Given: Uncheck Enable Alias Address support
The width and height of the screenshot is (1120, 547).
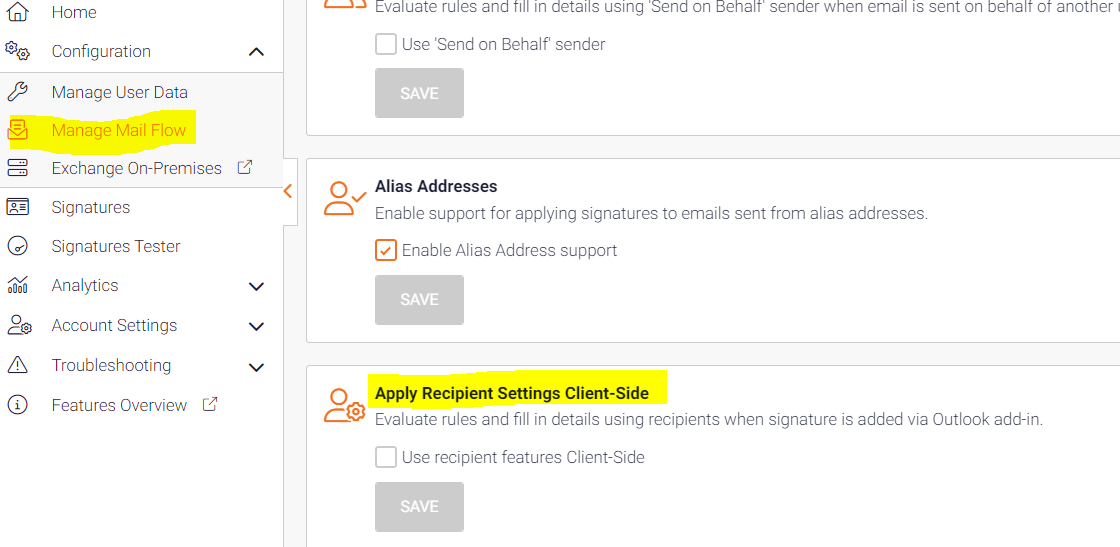Looking at the screenshot, I should 386,251.
